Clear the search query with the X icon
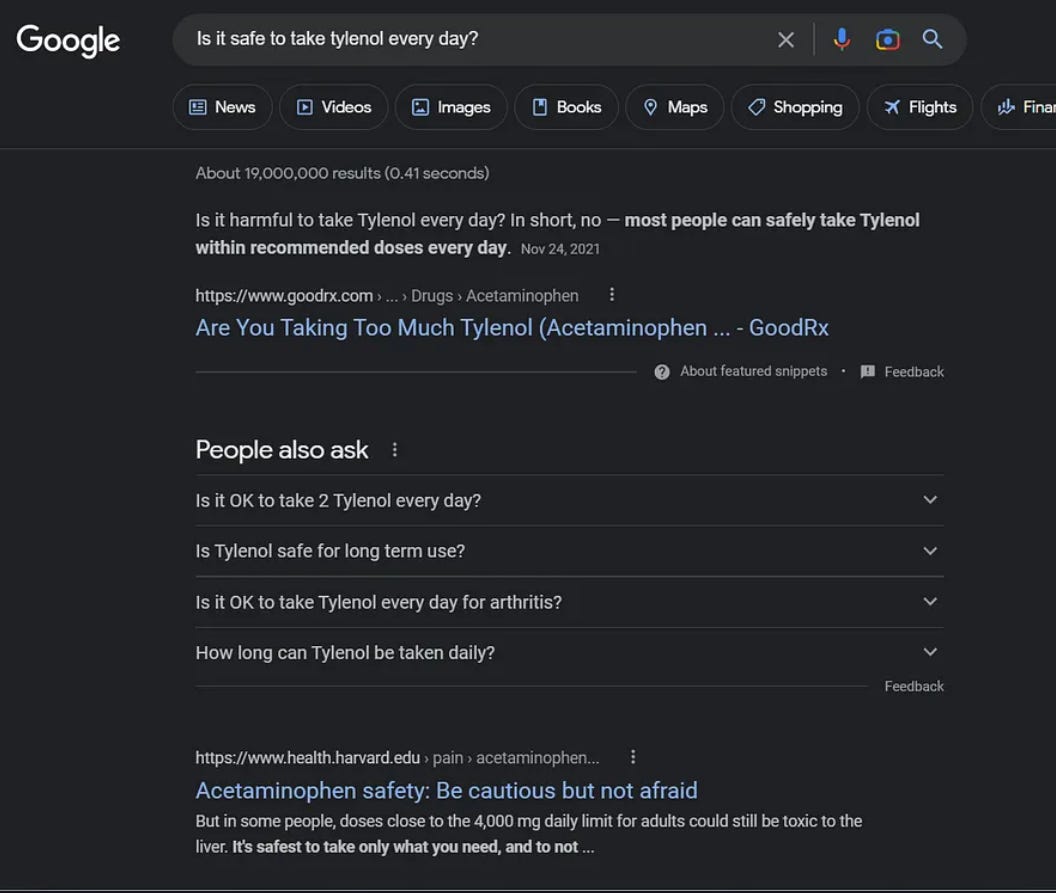 [785, 40]
